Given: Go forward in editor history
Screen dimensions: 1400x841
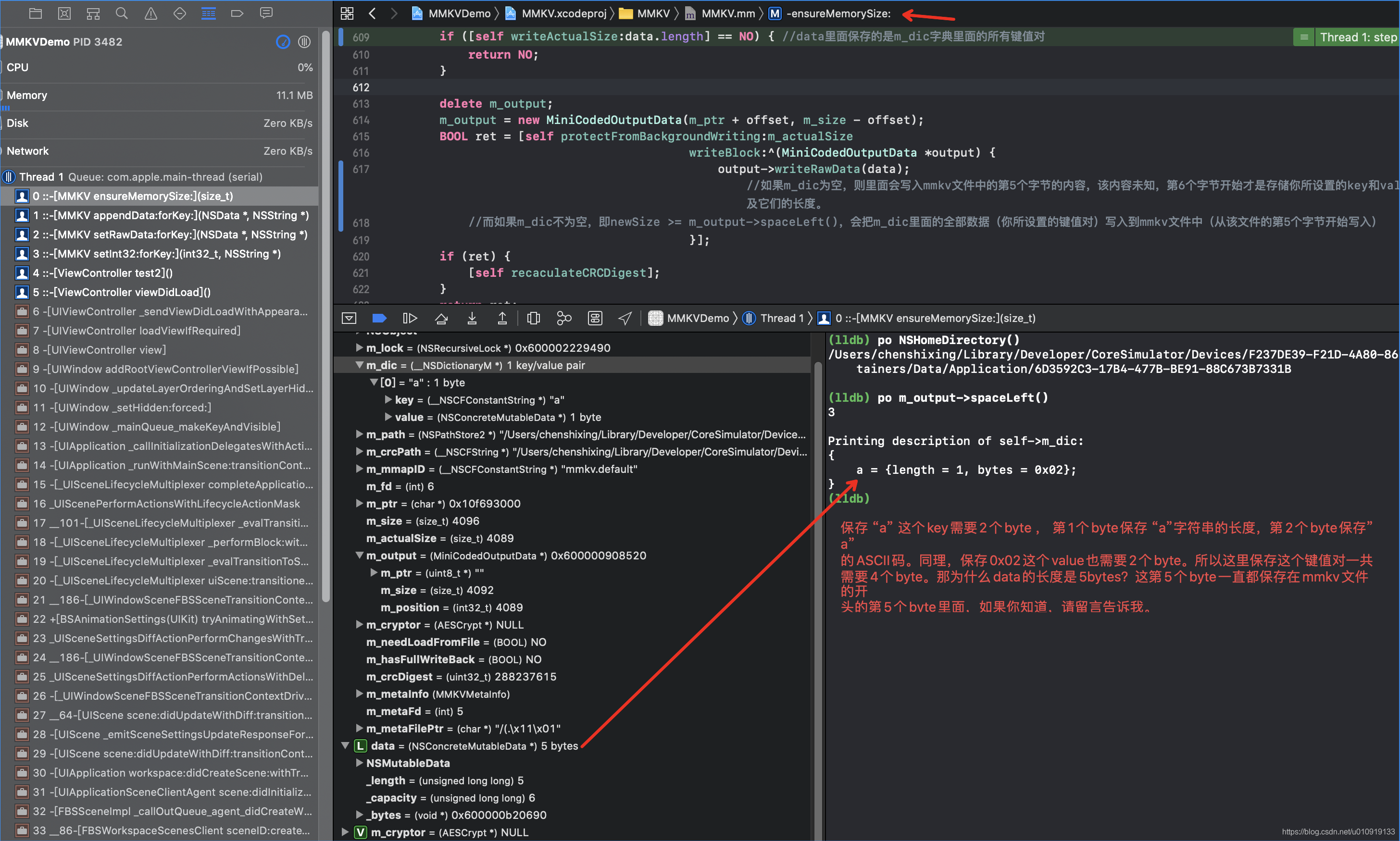Looking at the screenshot, I should click(x=394, y=13).
